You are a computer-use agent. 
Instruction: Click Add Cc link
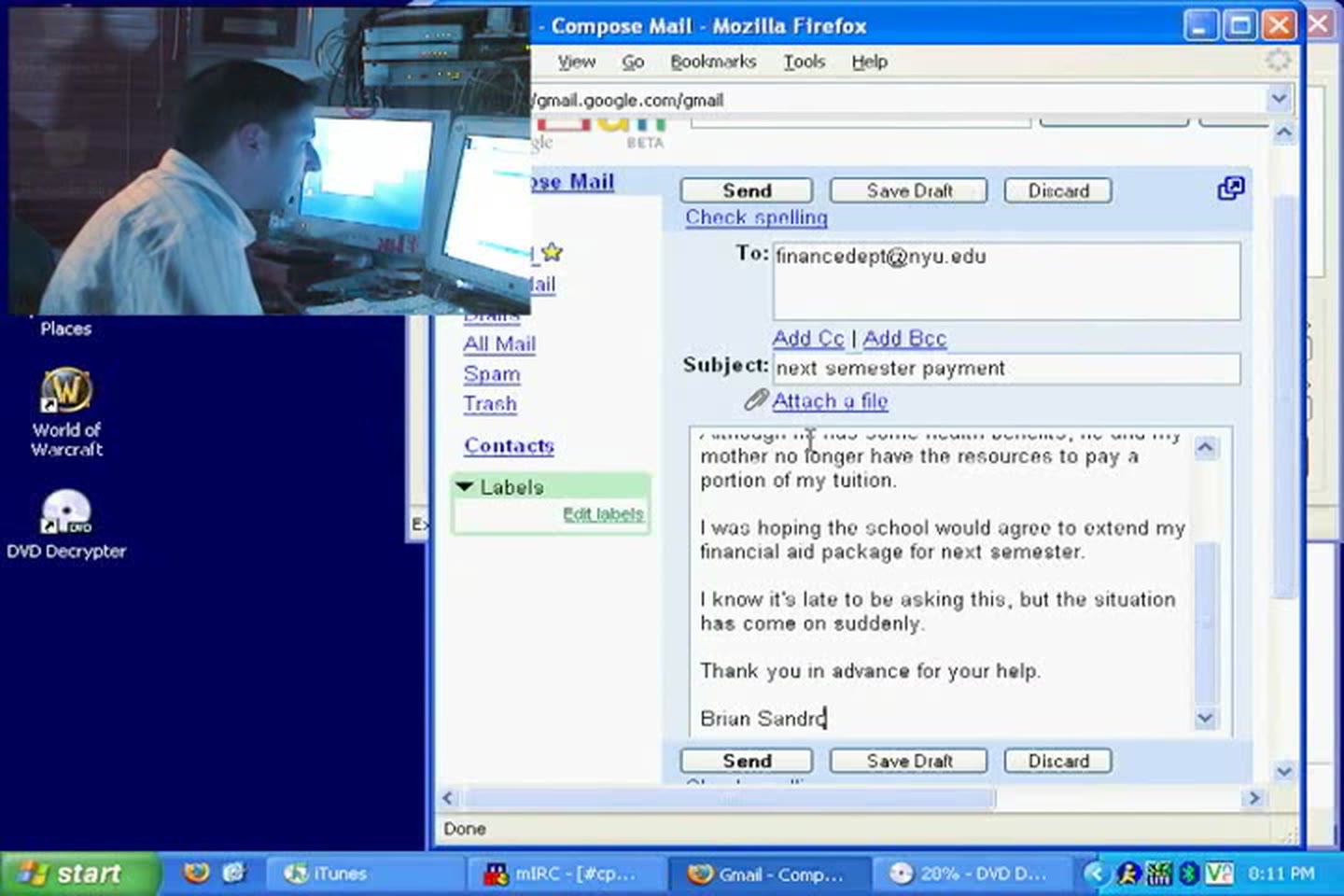(808, 338)
